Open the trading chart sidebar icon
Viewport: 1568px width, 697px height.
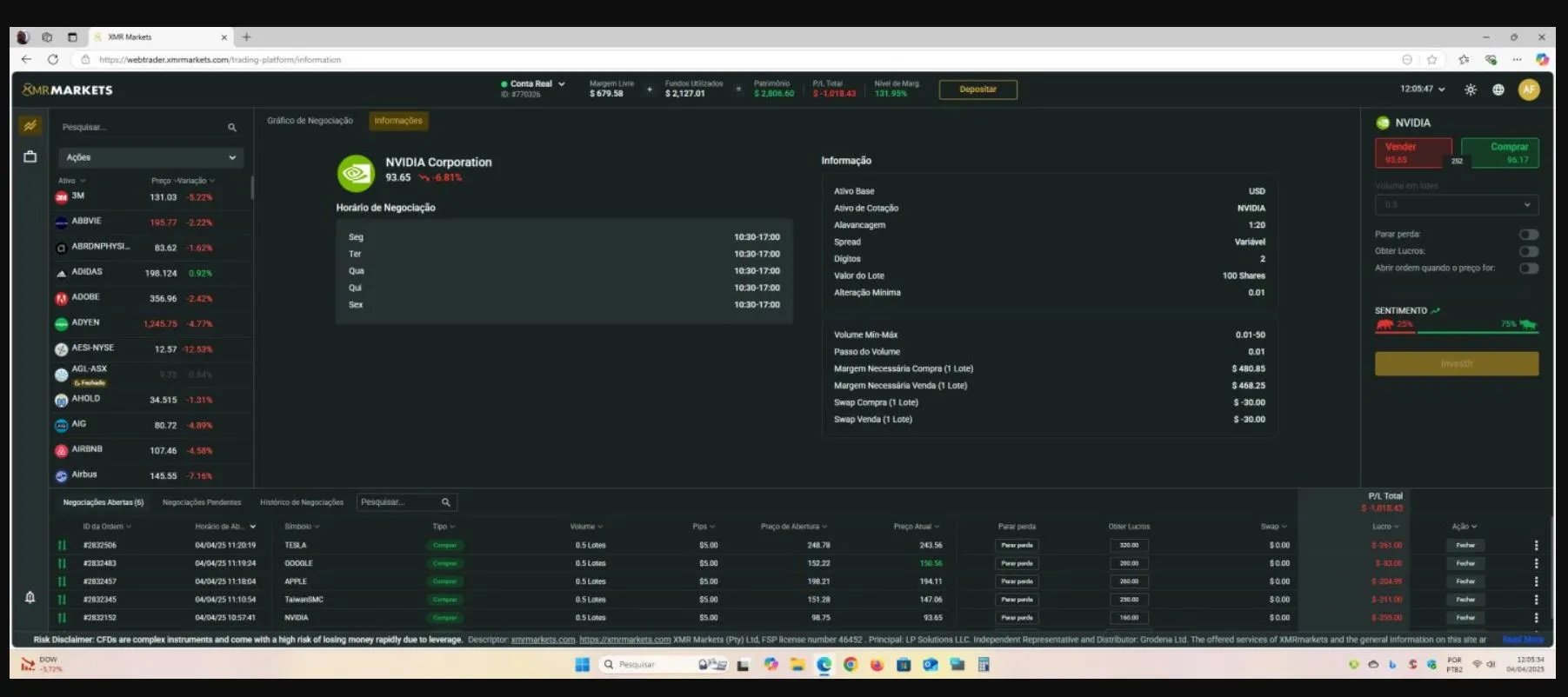[x=30, y=126]
